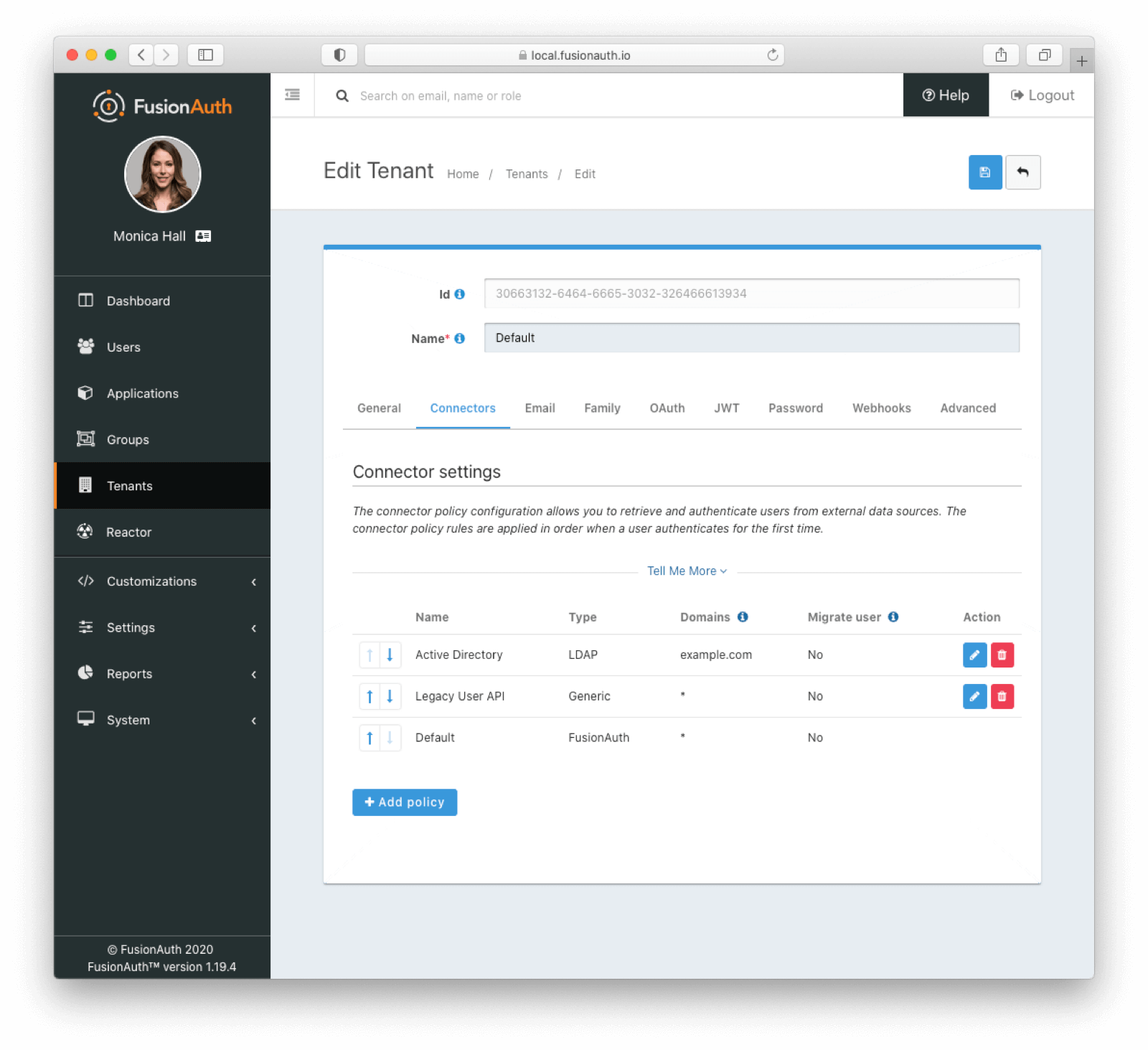This screenshot has height=1050, width=1148.
Task: Select Tenants in sidebar
Action: coord(162,486)
